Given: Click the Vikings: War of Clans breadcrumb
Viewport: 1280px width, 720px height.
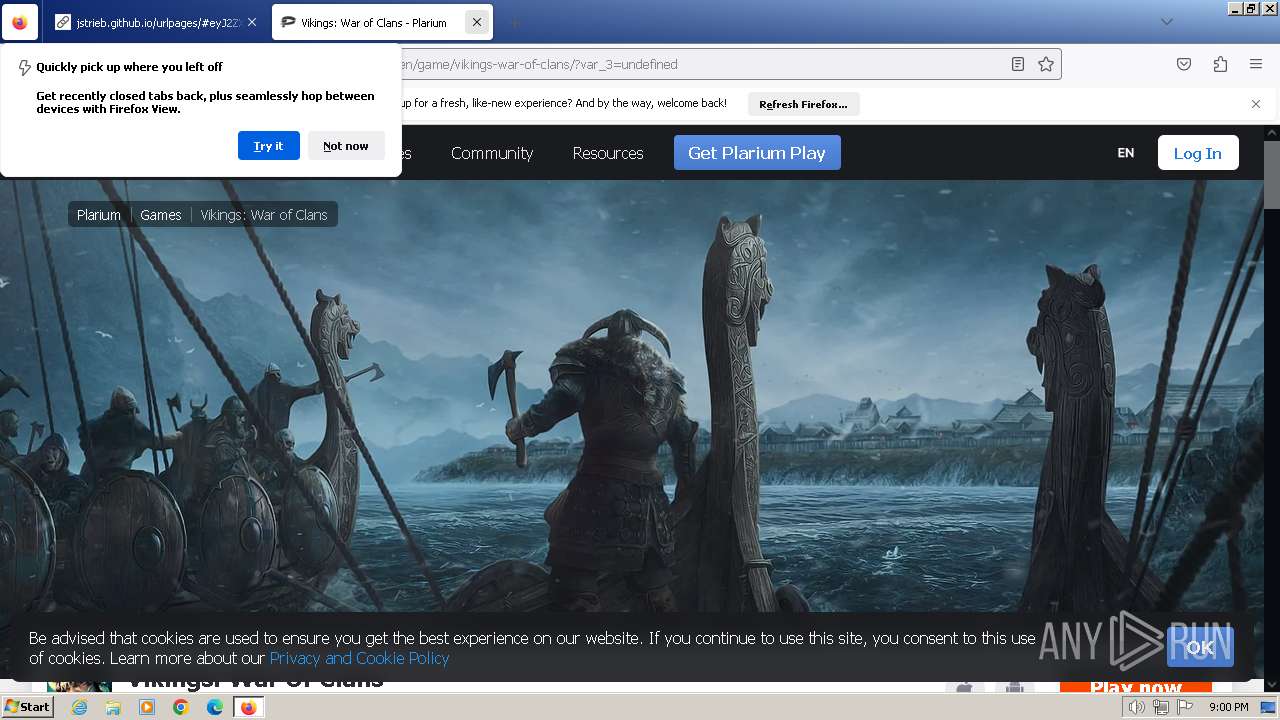Looking at the screenshot, I should tap(264, 215).
